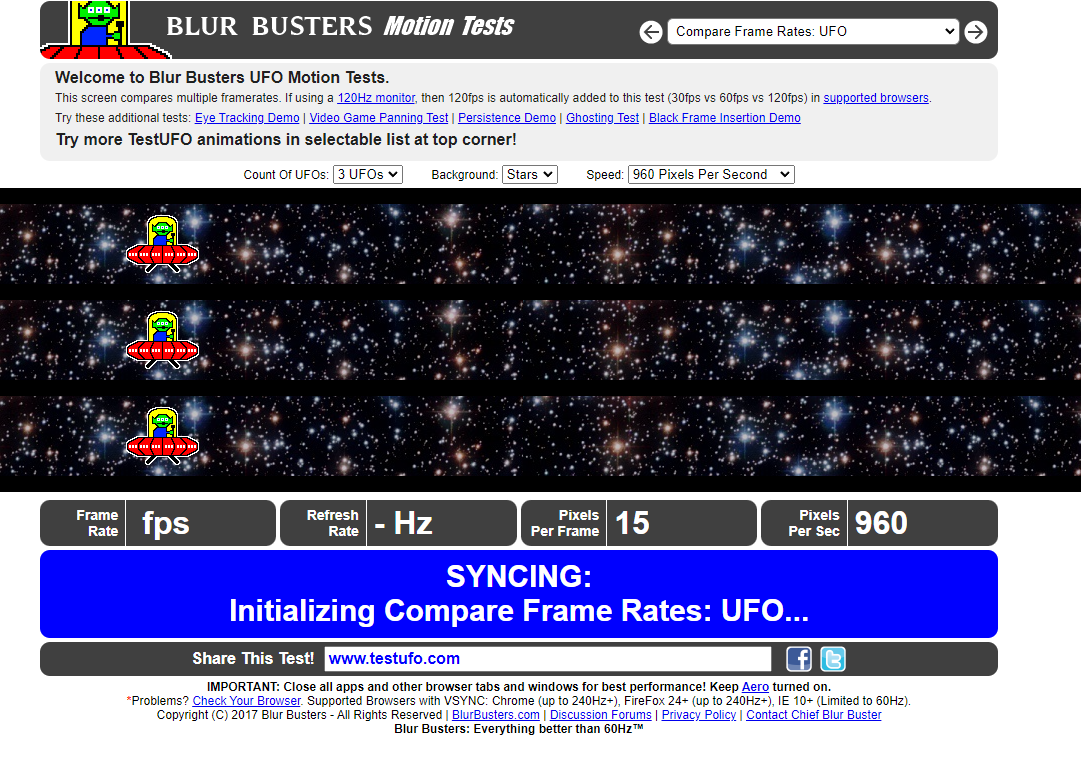This screenshot has height=757, width=1081.
Task: Visit the BlurBusters.com link
Action: click(x=496, y=715)
